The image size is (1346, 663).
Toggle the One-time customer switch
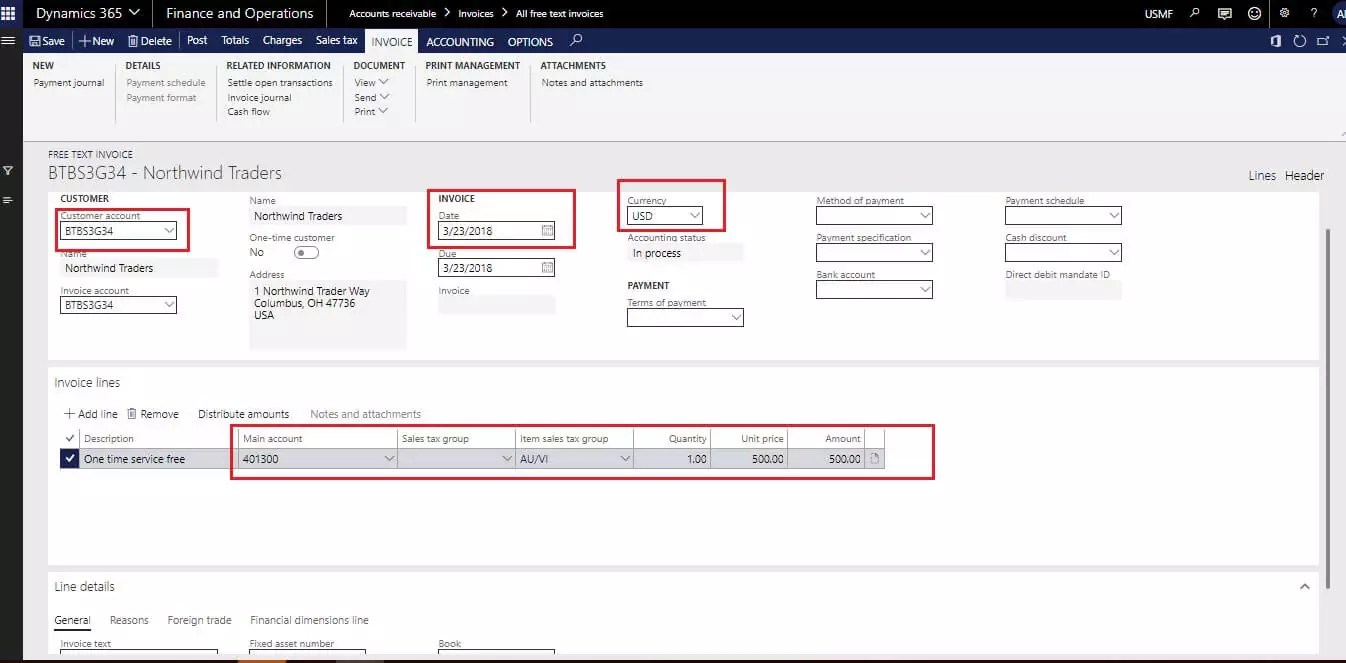[305, 252]
